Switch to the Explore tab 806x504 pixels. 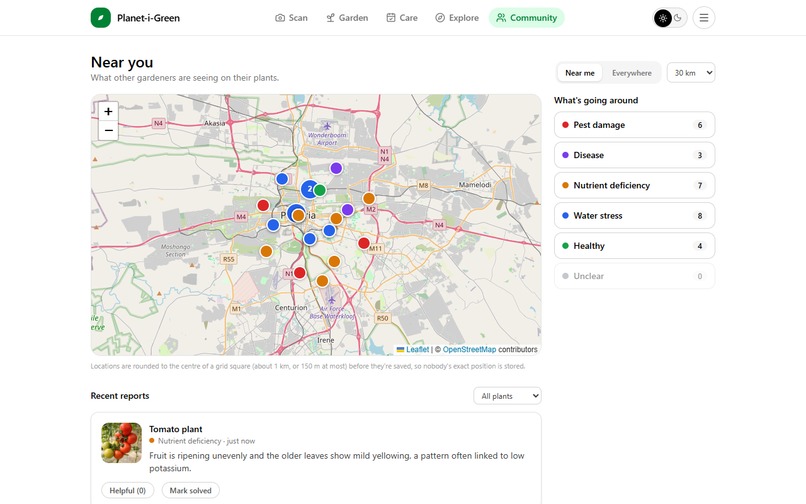(x=457, y=18)
